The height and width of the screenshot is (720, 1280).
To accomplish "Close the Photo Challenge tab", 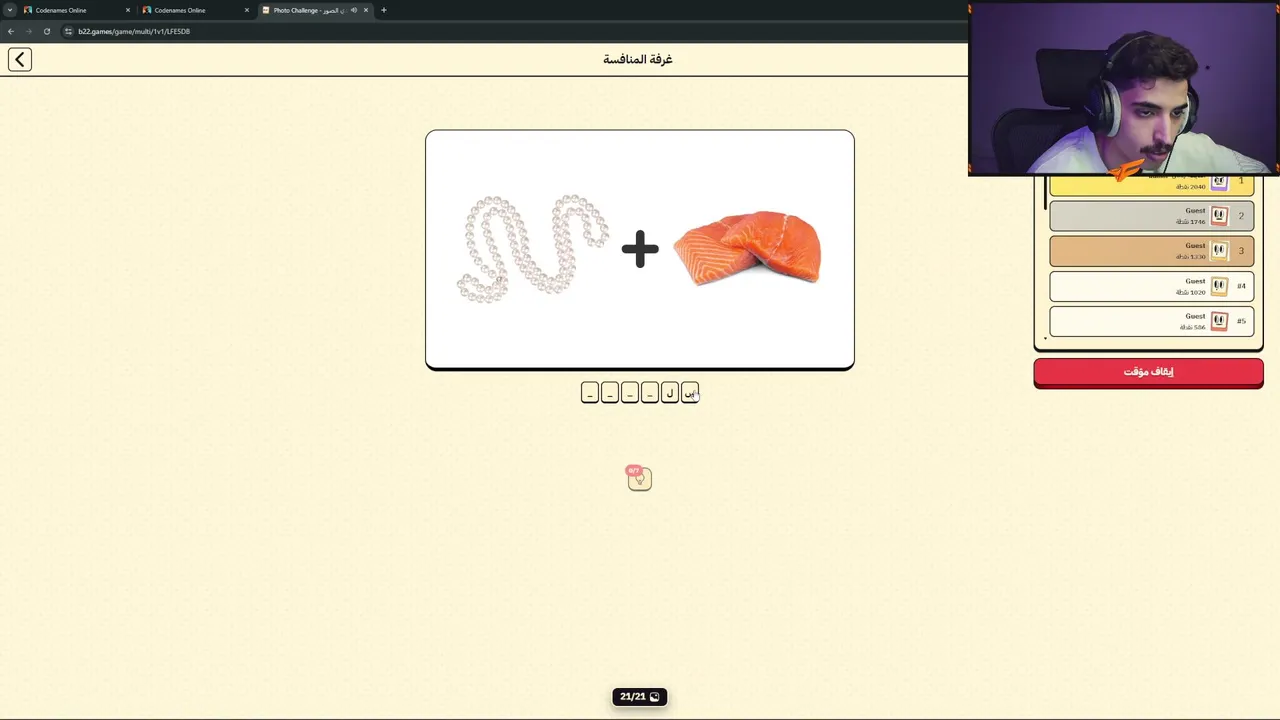I will click(366, 10).
